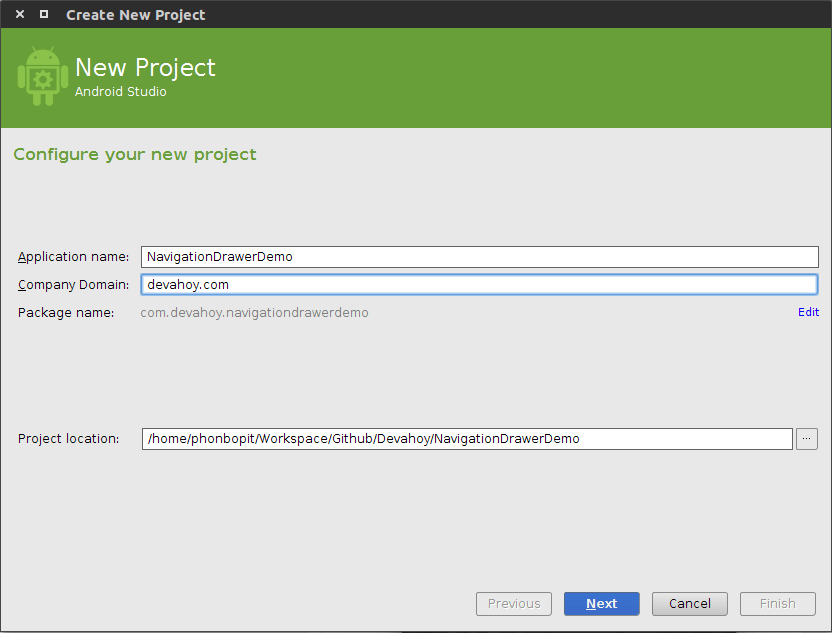Click the 'Configure your new project' heading
The height and width of the screenshot is (633, 832).
pos(135,154)
